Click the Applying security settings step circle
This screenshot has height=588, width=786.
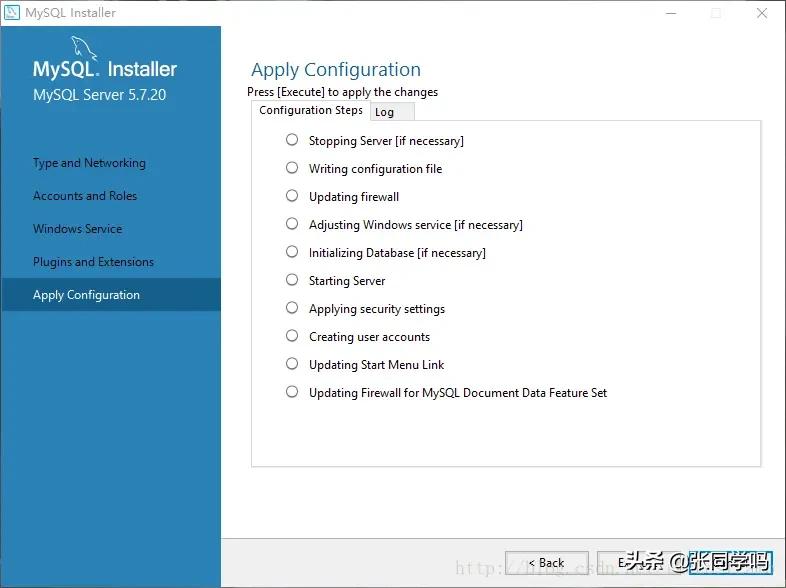click(x=292, y=308)
